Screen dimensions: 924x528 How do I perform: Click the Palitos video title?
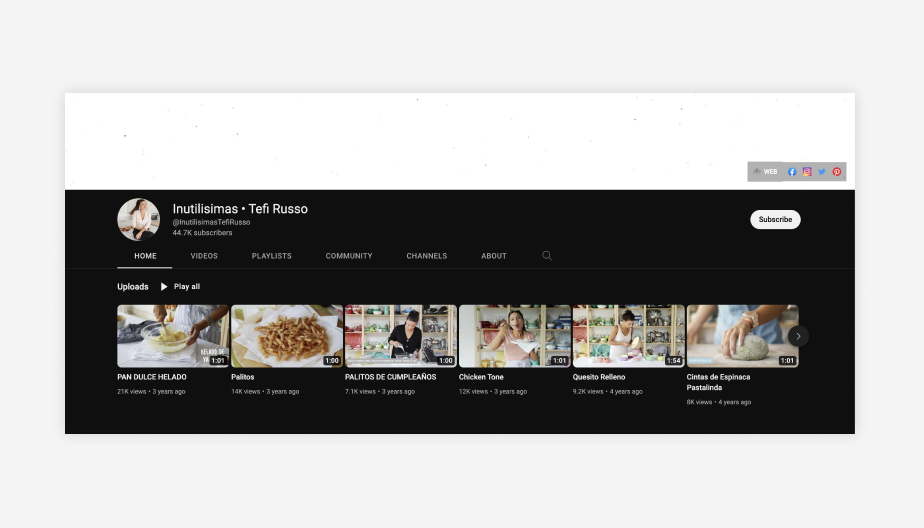(243, 377)
